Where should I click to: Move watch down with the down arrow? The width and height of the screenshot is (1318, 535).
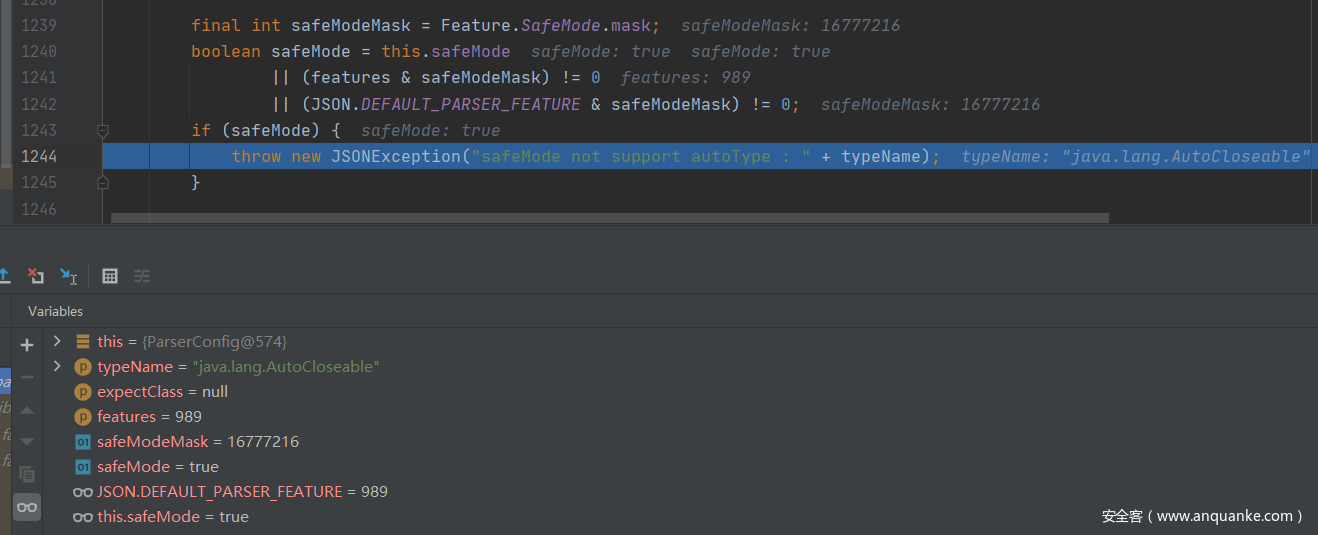tap(27, 441)
